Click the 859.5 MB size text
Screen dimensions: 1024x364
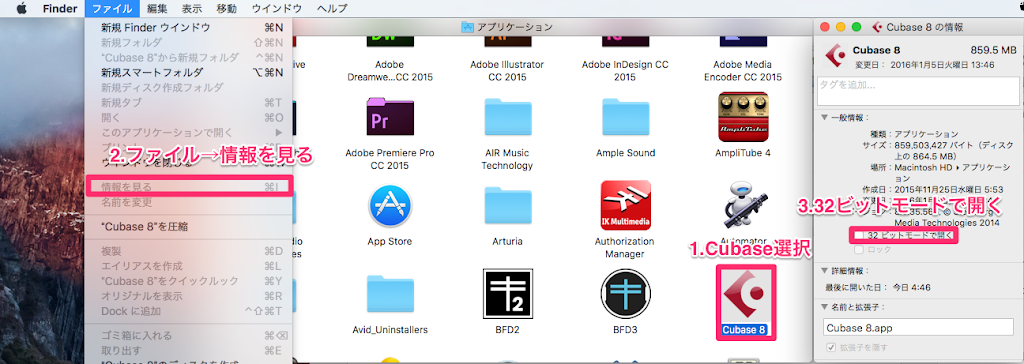coord(993,50)
